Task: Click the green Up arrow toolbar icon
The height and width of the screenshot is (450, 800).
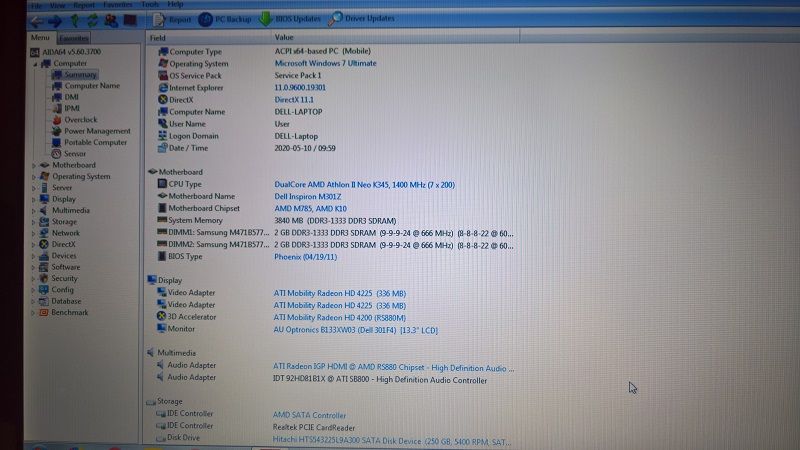Action: (74, 20)
